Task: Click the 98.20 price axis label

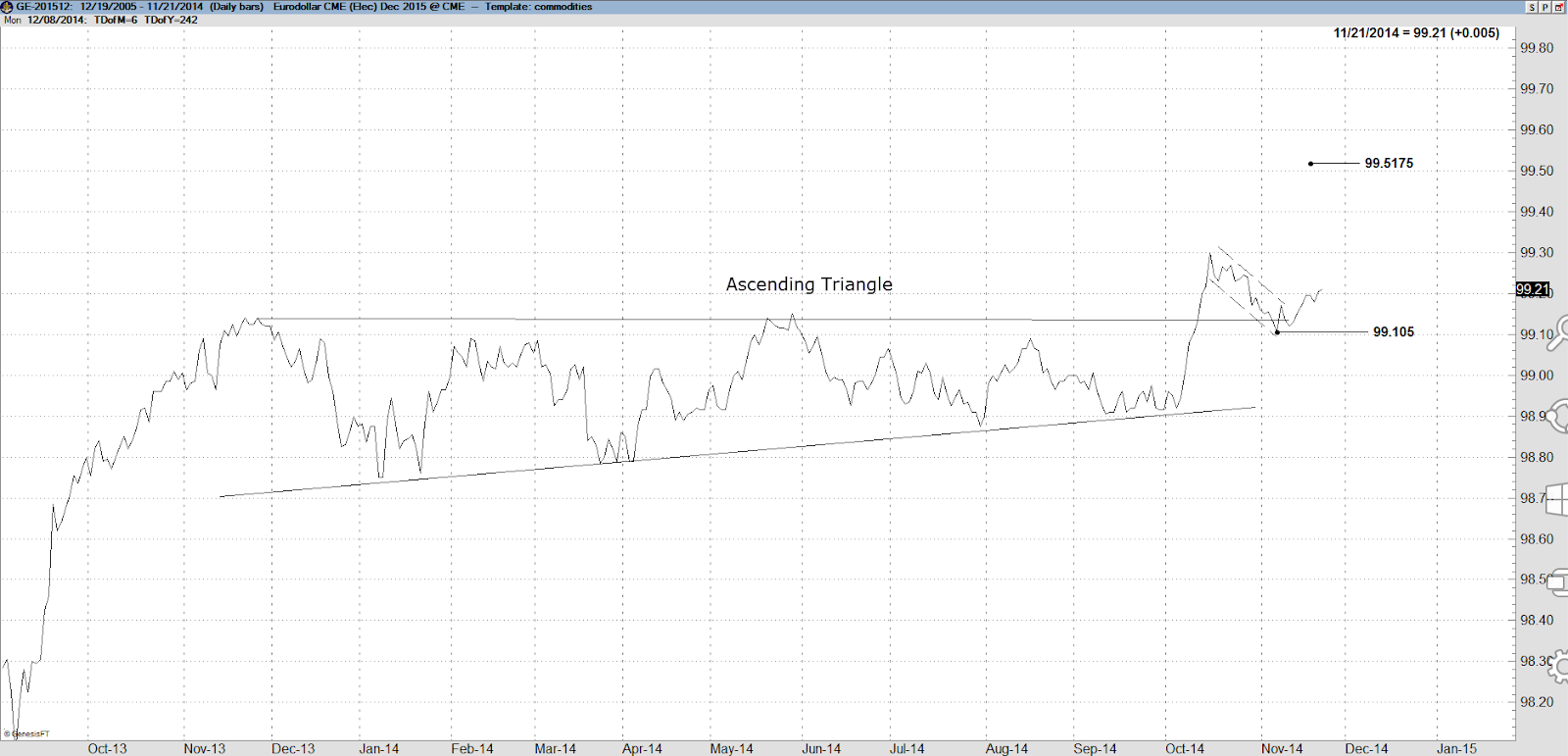Action: (x=1536, y=702)
